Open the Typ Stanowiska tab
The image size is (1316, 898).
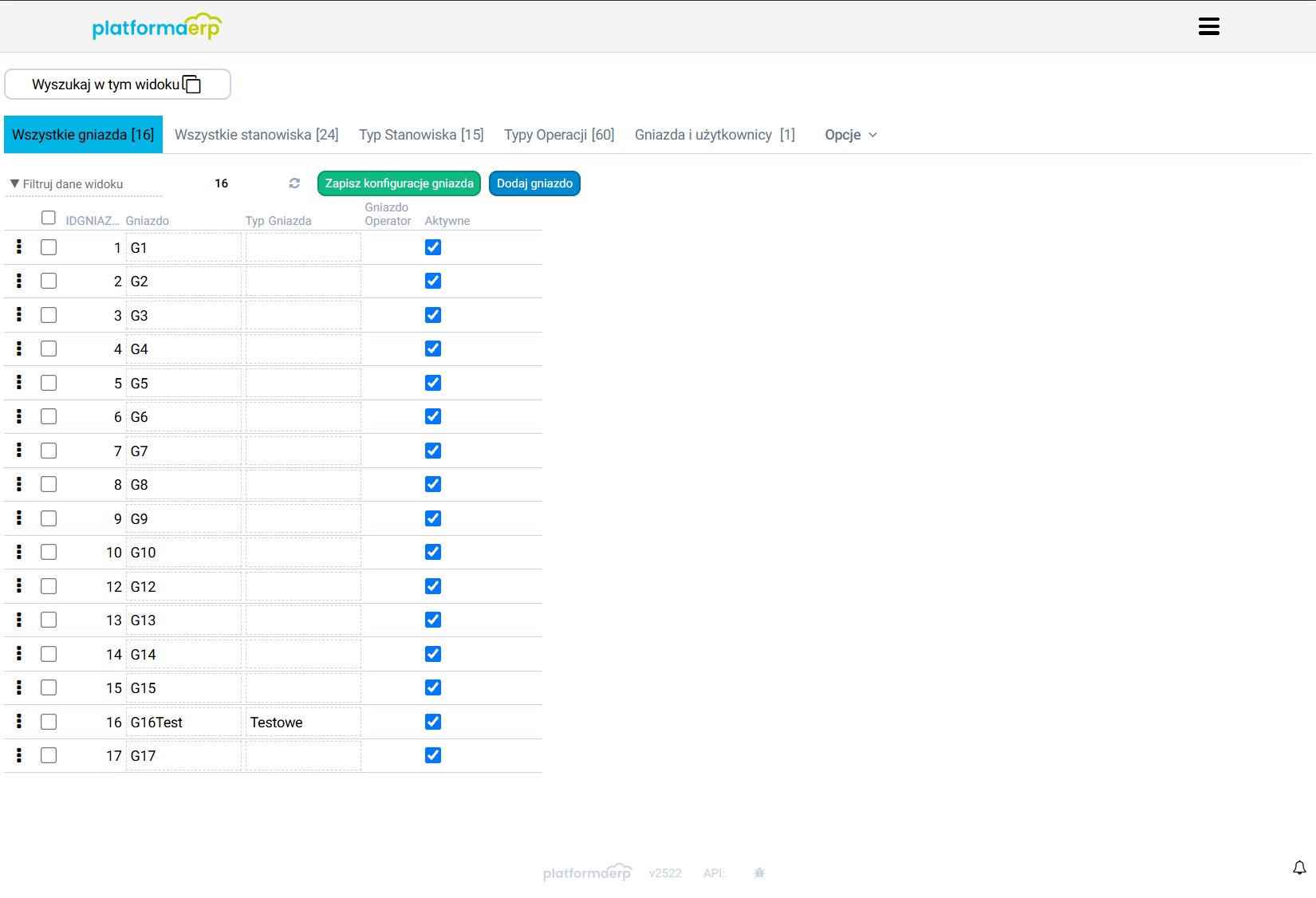421,135
